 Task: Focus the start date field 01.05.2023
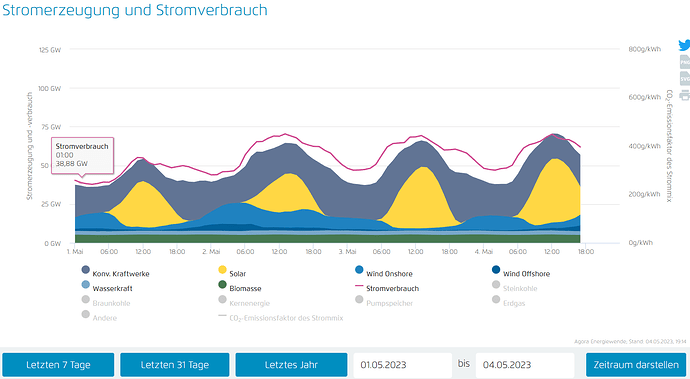coord(403,364)
